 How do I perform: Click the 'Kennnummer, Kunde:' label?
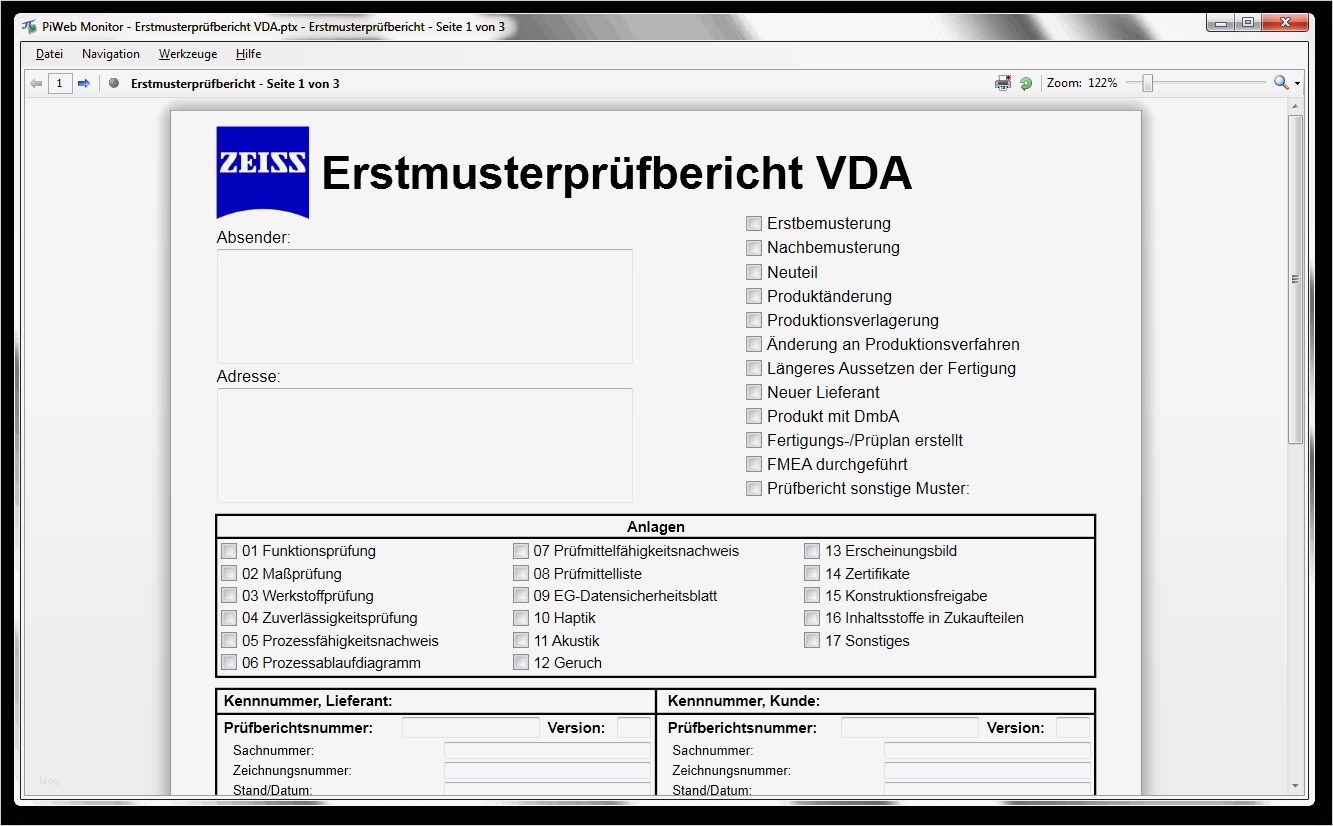744,701
